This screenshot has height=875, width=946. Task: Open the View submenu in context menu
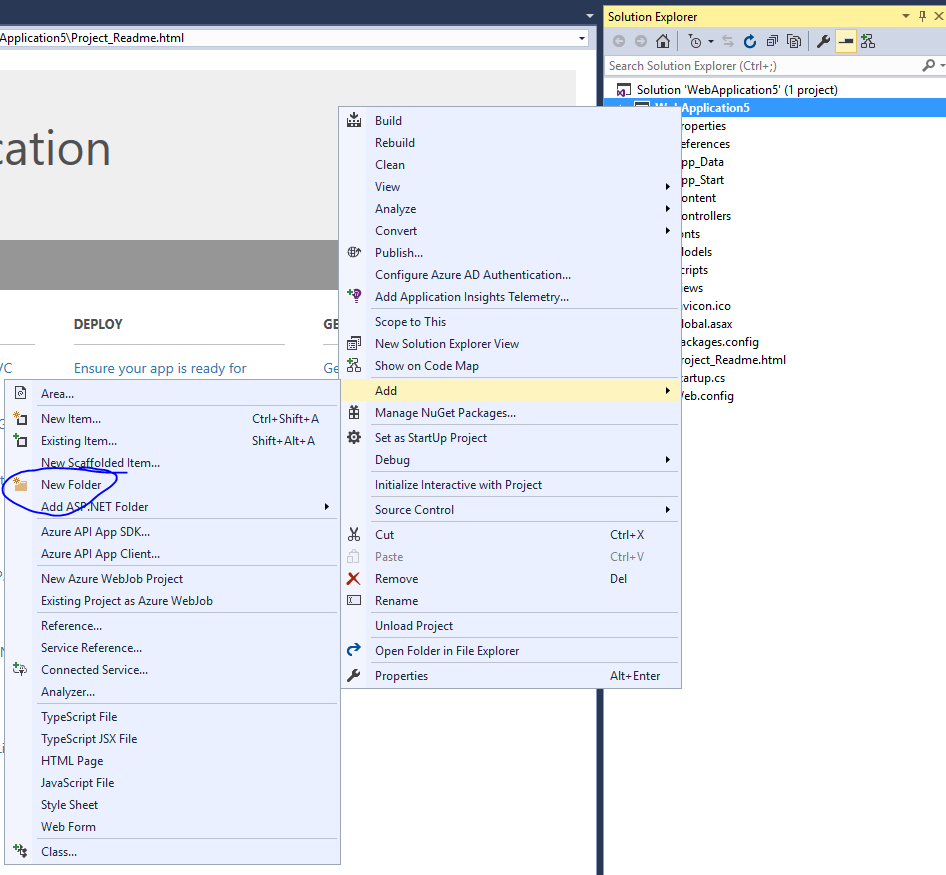pyautogui.click(x=388, y=186)
